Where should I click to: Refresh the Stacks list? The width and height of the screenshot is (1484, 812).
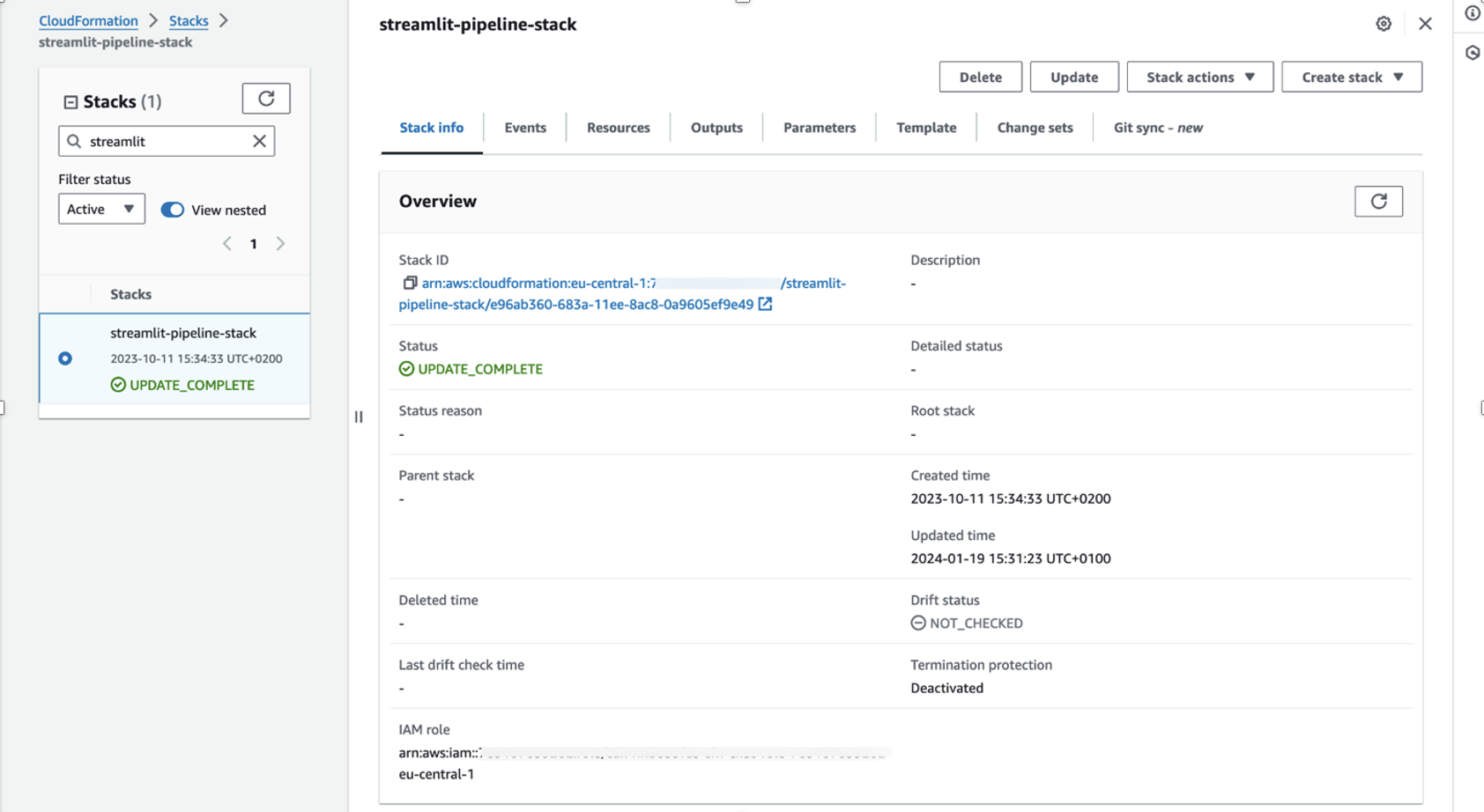(266, 99)
